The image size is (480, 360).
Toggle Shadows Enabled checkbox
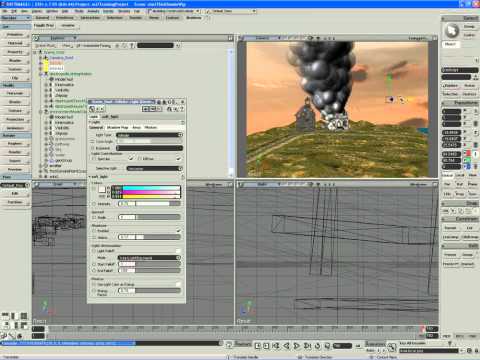(x=178, y=231)
